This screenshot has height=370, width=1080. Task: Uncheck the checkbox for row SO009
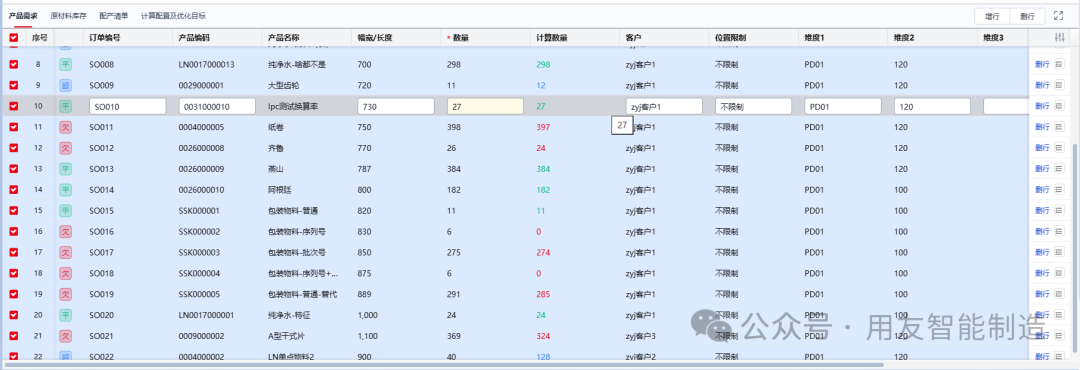point(14,85)
